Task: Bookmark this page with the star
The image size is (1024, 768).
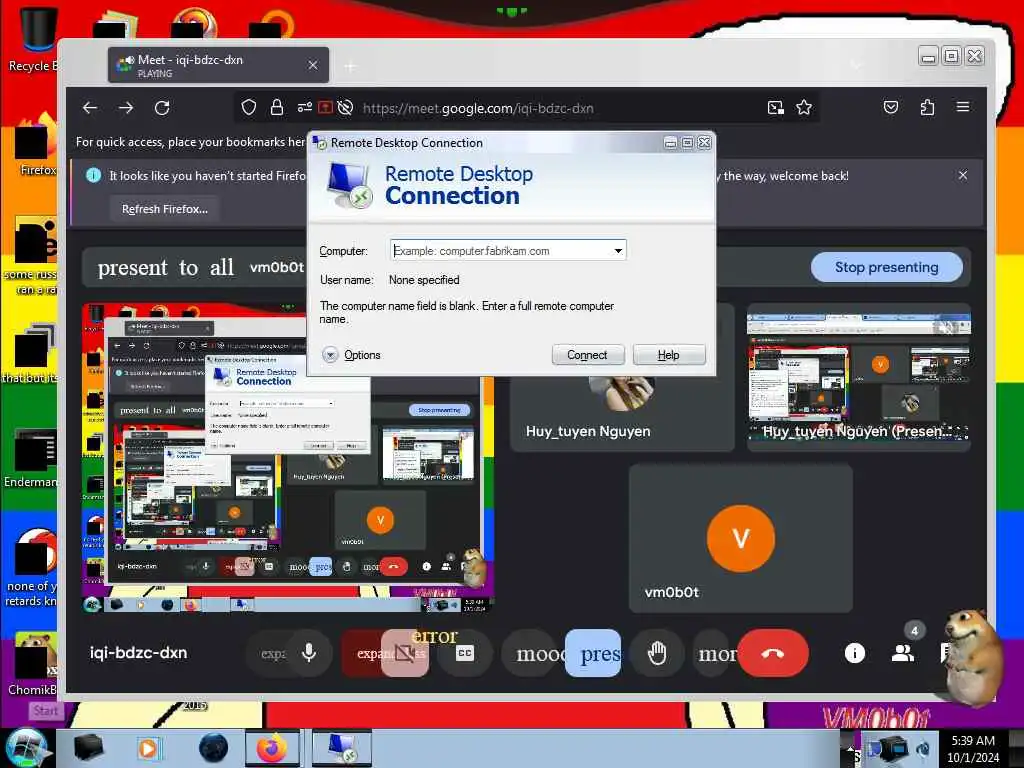Action: [x=804, y=108]
